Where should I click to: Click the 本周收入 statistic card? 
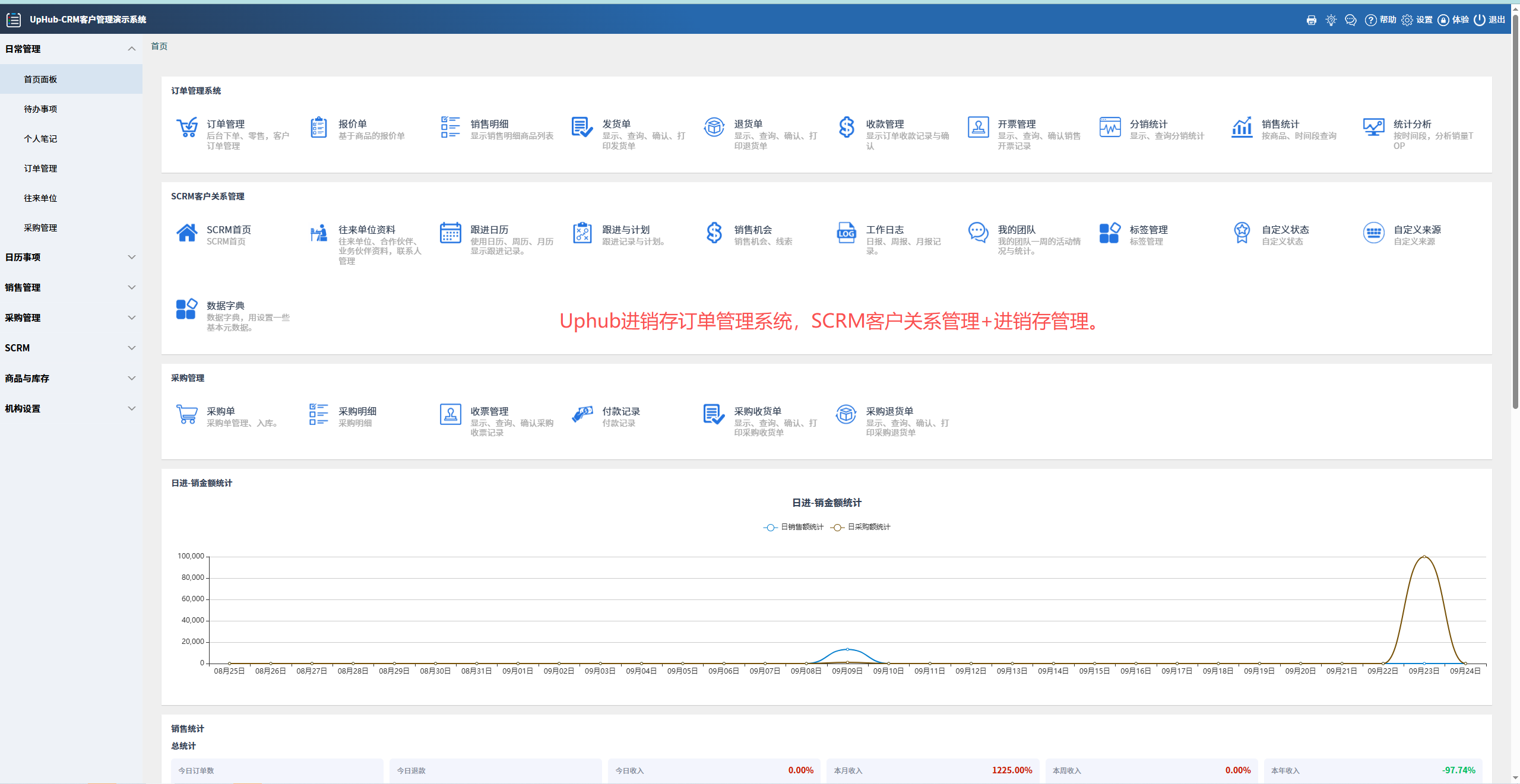tap(1151, 770)
